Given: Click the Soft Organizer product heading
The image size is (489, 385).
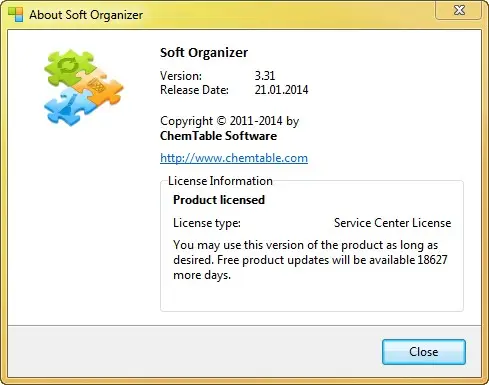Looking at the screenshot, I should [204, 53].
